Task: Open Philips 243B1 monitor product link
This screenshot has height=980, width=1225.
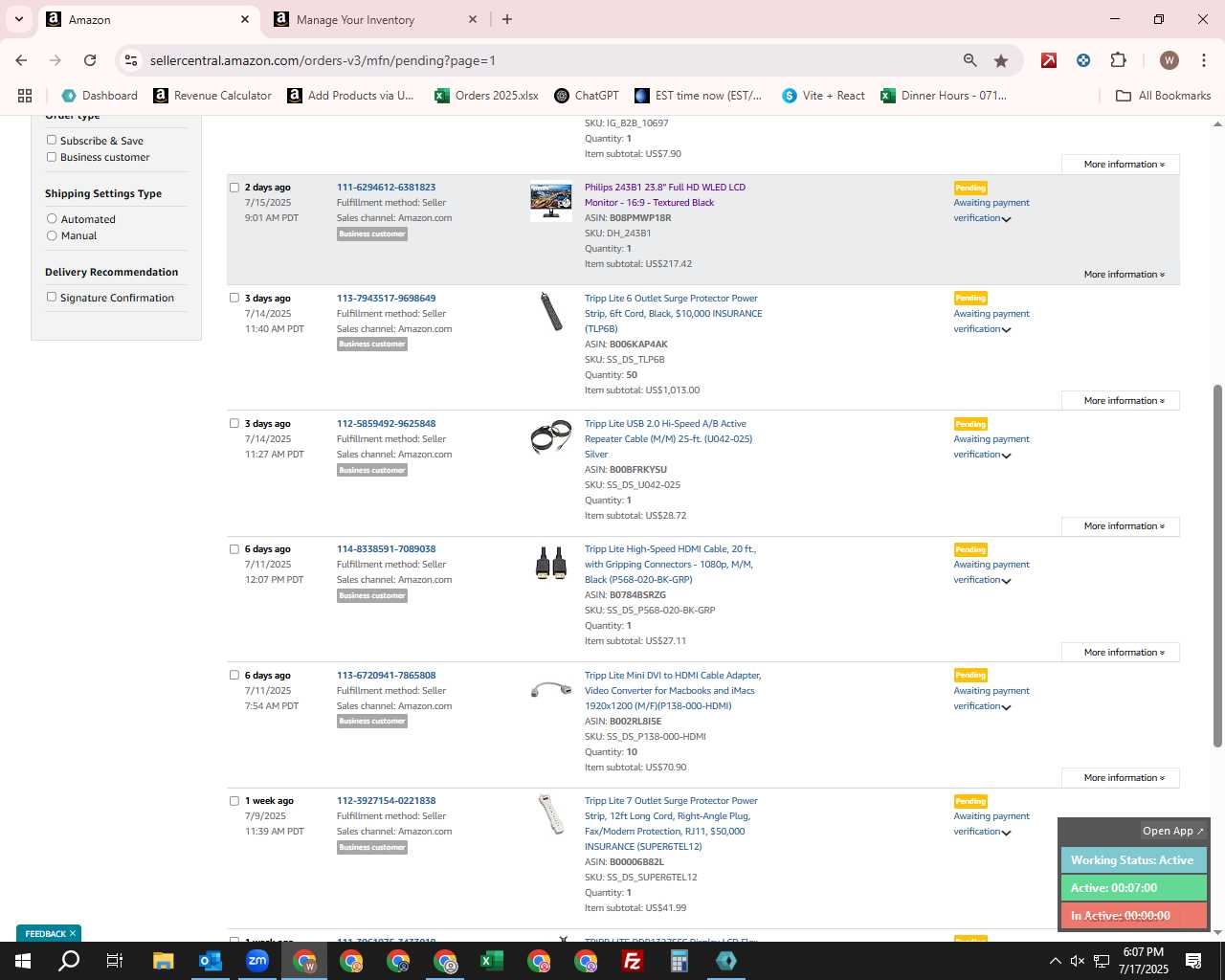Action: click(665, 195)
